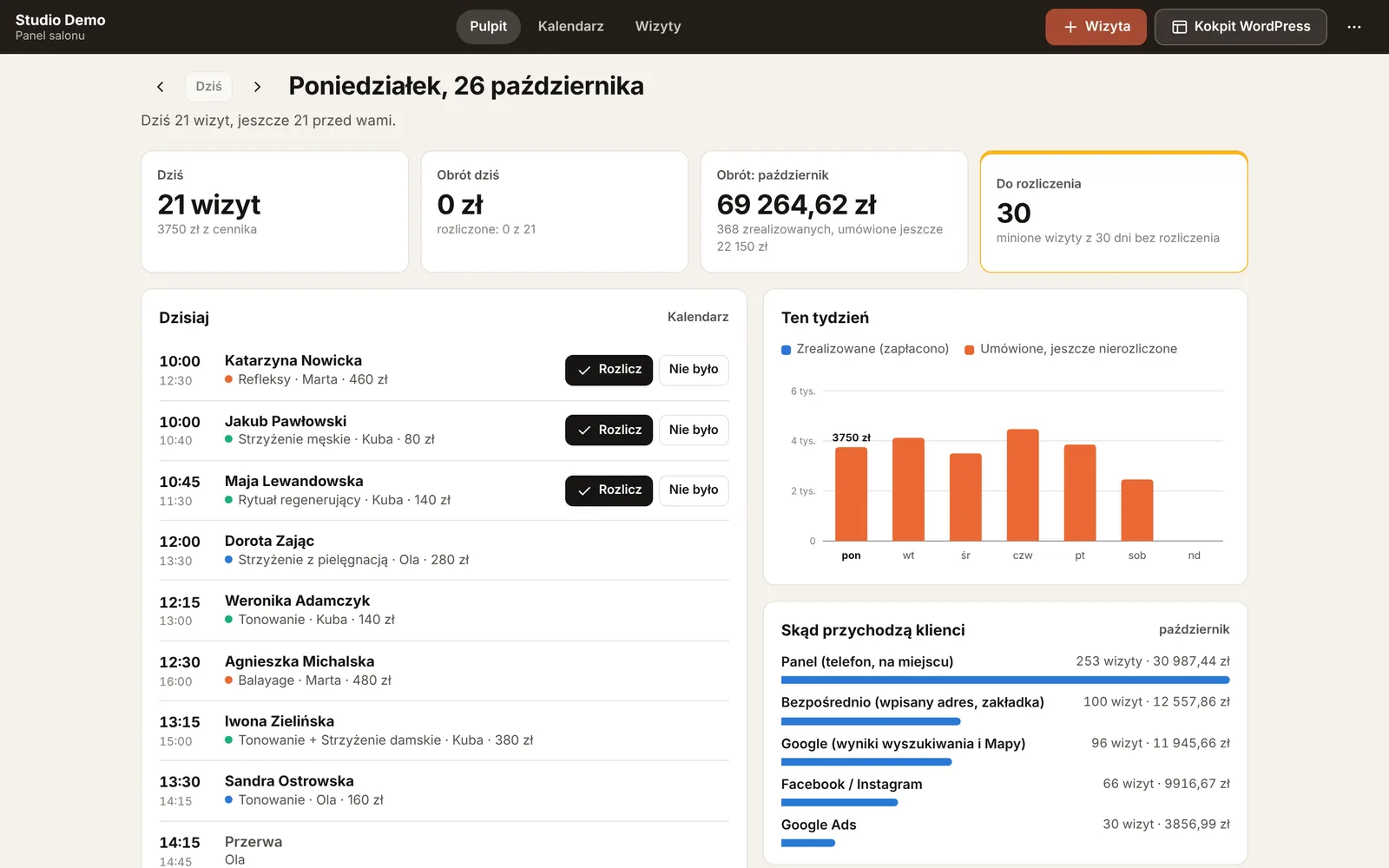Mark Jakub Pawłowski as Nie było

click(x=694, y=430)
